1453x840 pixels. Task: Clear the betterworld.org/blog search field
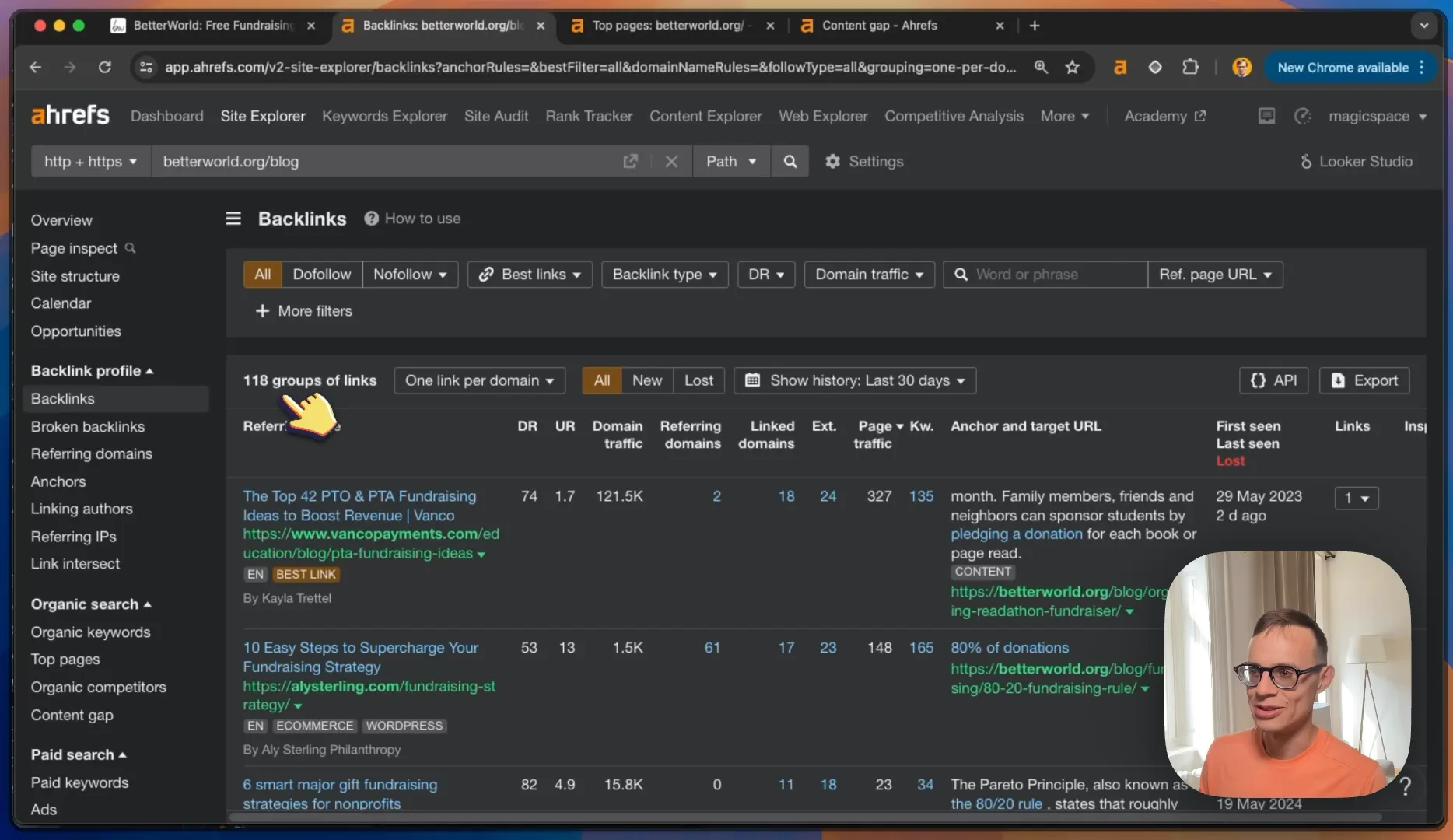671,161
